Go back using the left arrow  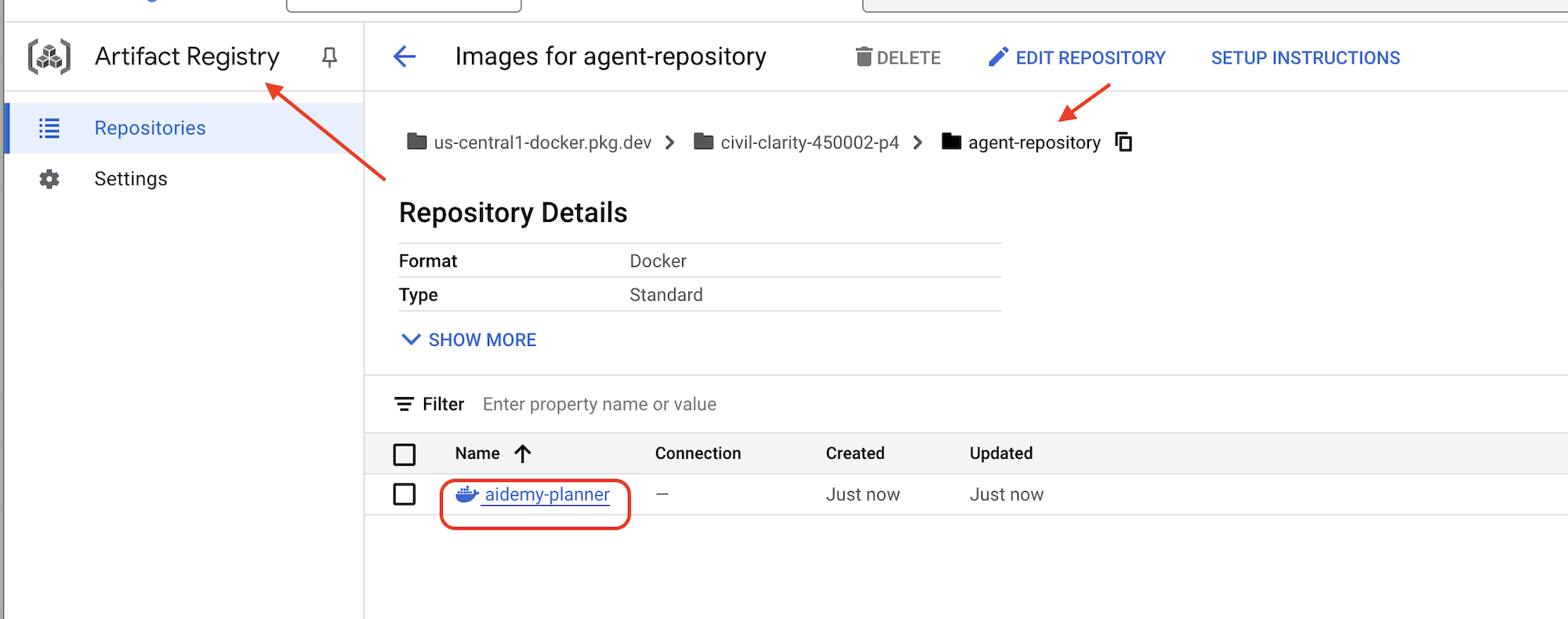[405, 56]
